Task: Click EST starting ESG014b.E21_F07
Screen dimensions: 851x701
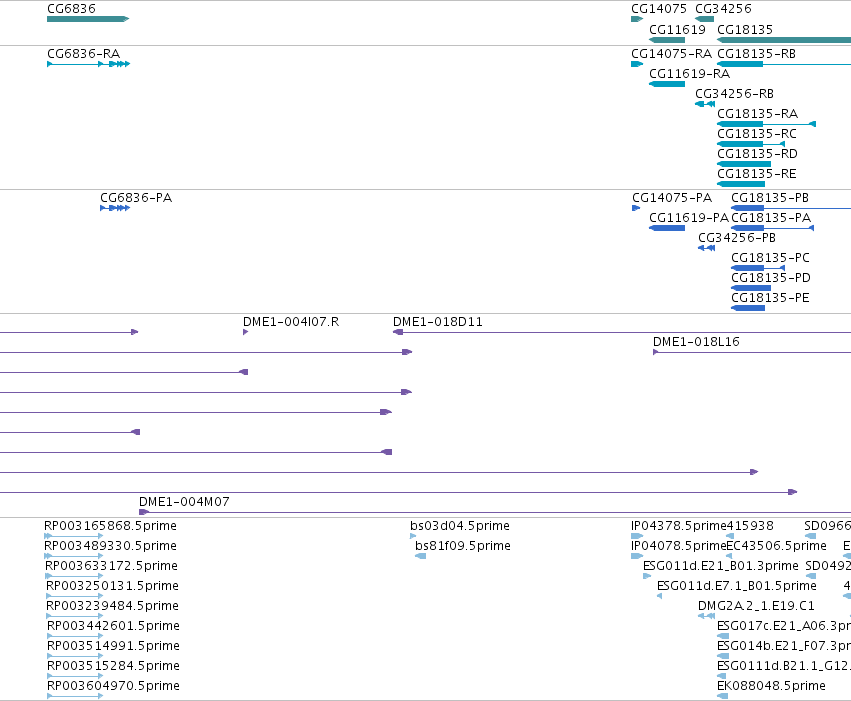Action: [x=784, y=646]
